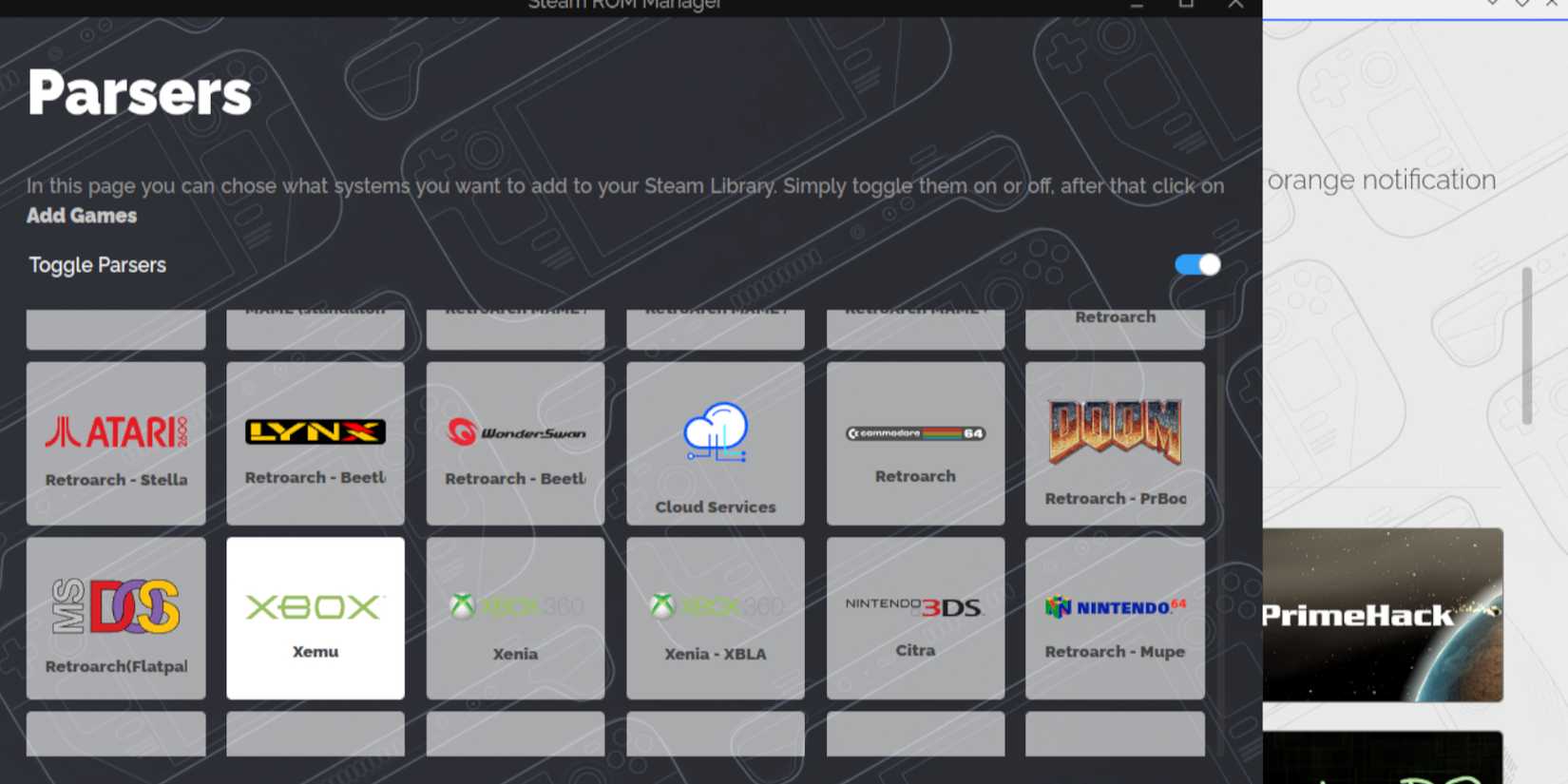Screen dimensions: 1568x784
Task: Select the Doom Retroarch - PrBoom parser
Action: click(1115, 443)
